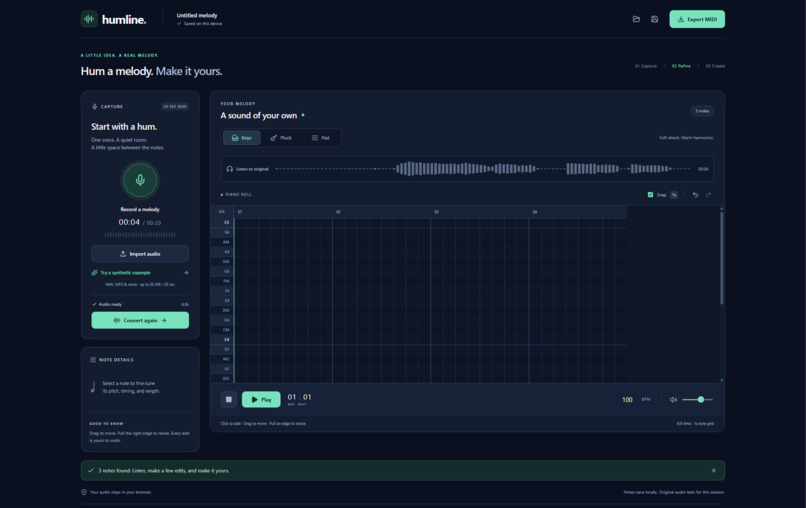Select the Pad instrument tab
Viewport: 806px width, 508px height.
[x=320, y=138]
